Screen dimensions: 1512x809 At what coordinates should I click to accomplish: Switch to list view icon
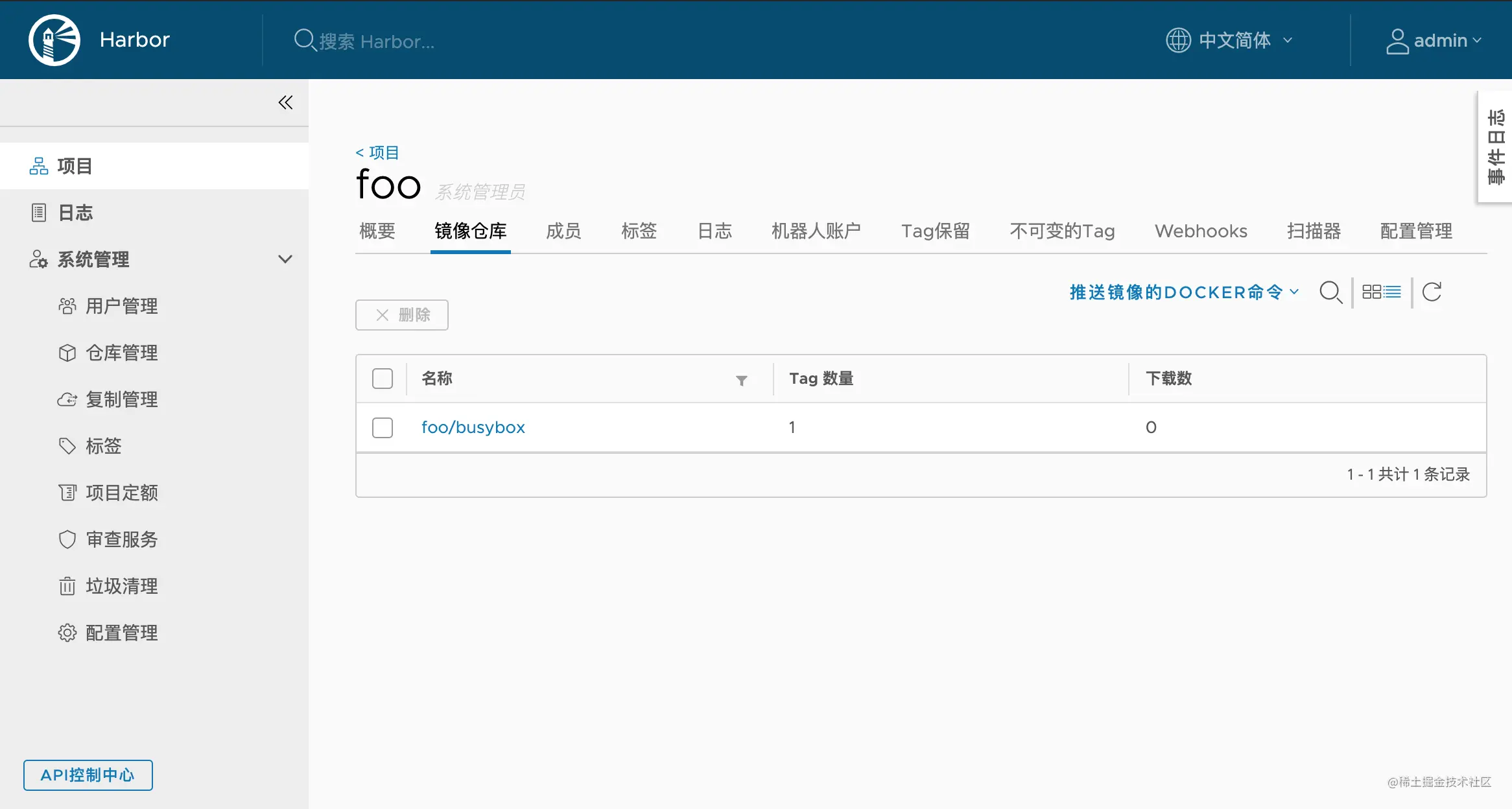click(1392, 292)
